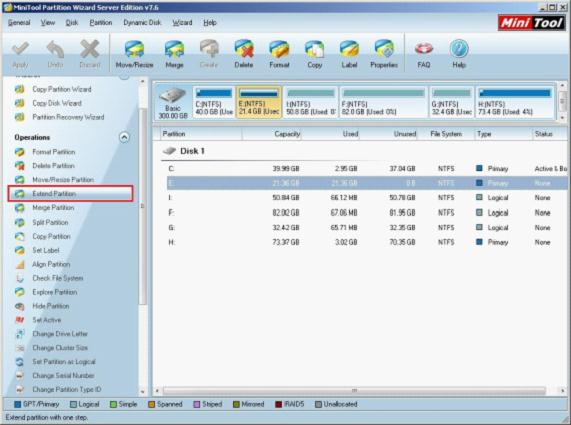The height and width of the screenshot is (425, 571).
Task: Open the General menu
Action: click(x=19, y=23)
